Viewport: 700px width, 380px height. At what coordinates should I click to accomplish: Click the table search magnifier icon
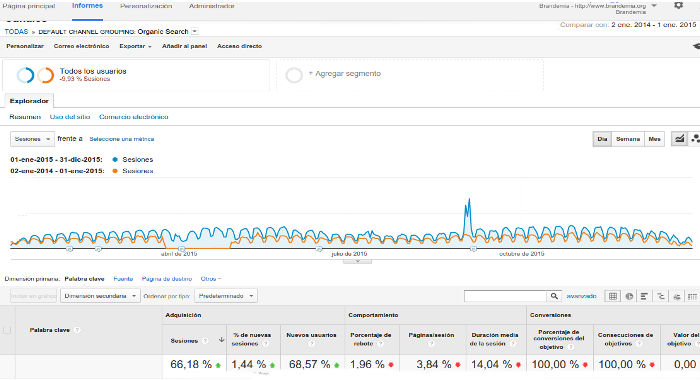554,296
